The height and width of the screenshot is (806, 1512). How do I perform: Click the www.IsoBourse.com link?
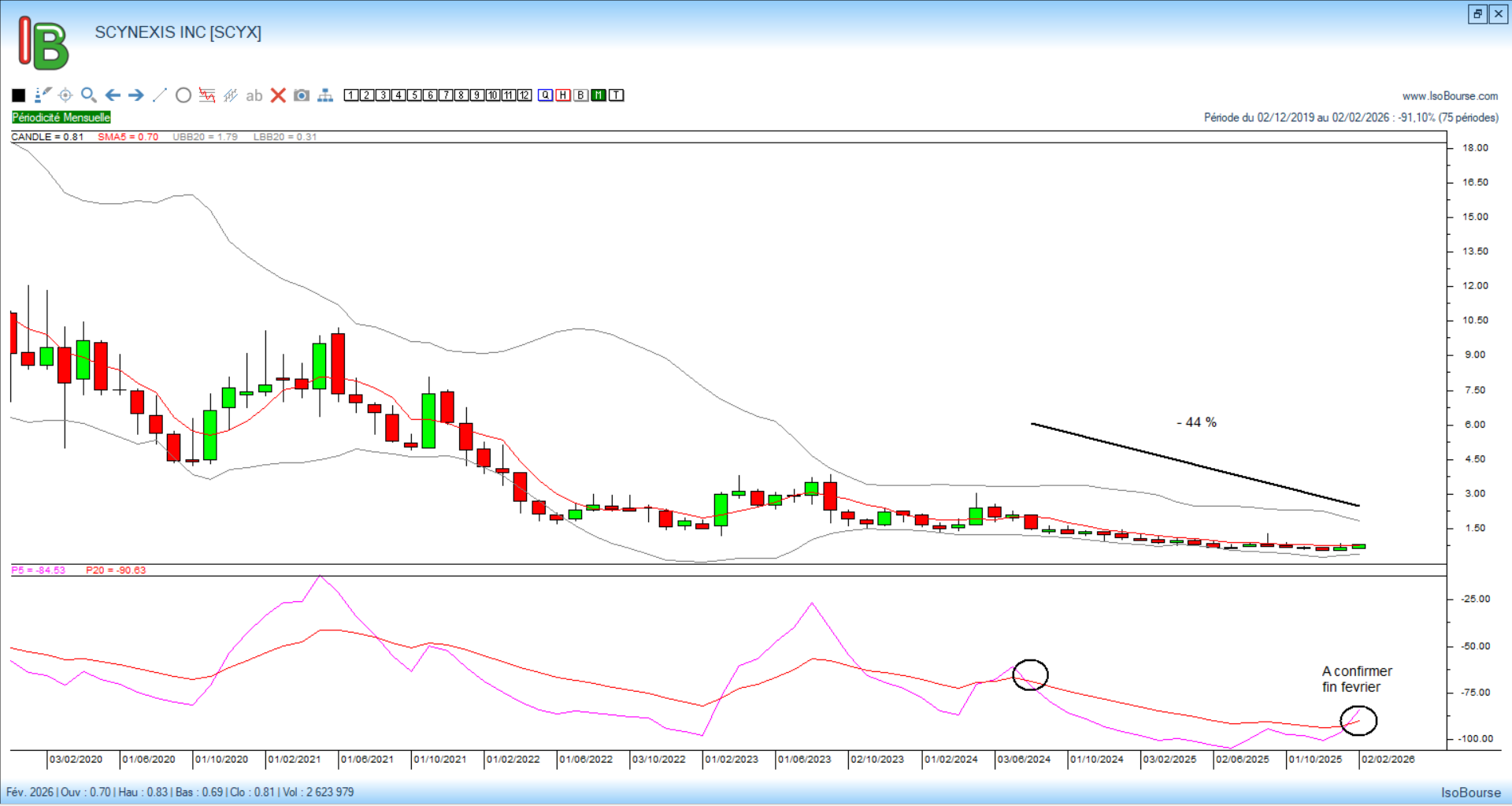[x=1450, y=96]
